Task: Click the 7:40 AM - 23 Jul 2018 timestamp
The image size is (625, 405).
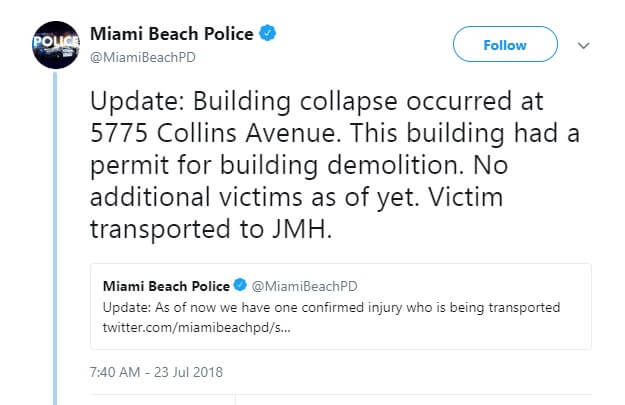Action: (x=156, y=372)
